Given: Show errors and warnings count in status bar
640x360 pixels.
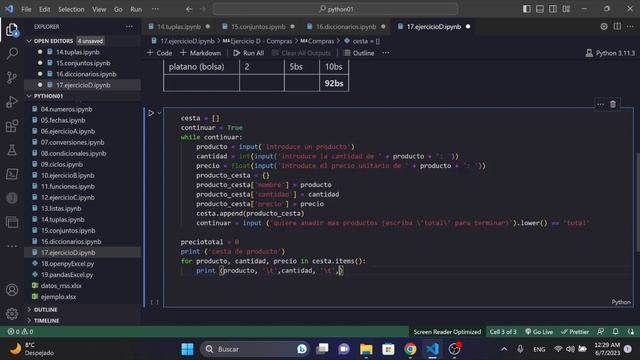Looking at the screenshot, I should tap(20, 331).
